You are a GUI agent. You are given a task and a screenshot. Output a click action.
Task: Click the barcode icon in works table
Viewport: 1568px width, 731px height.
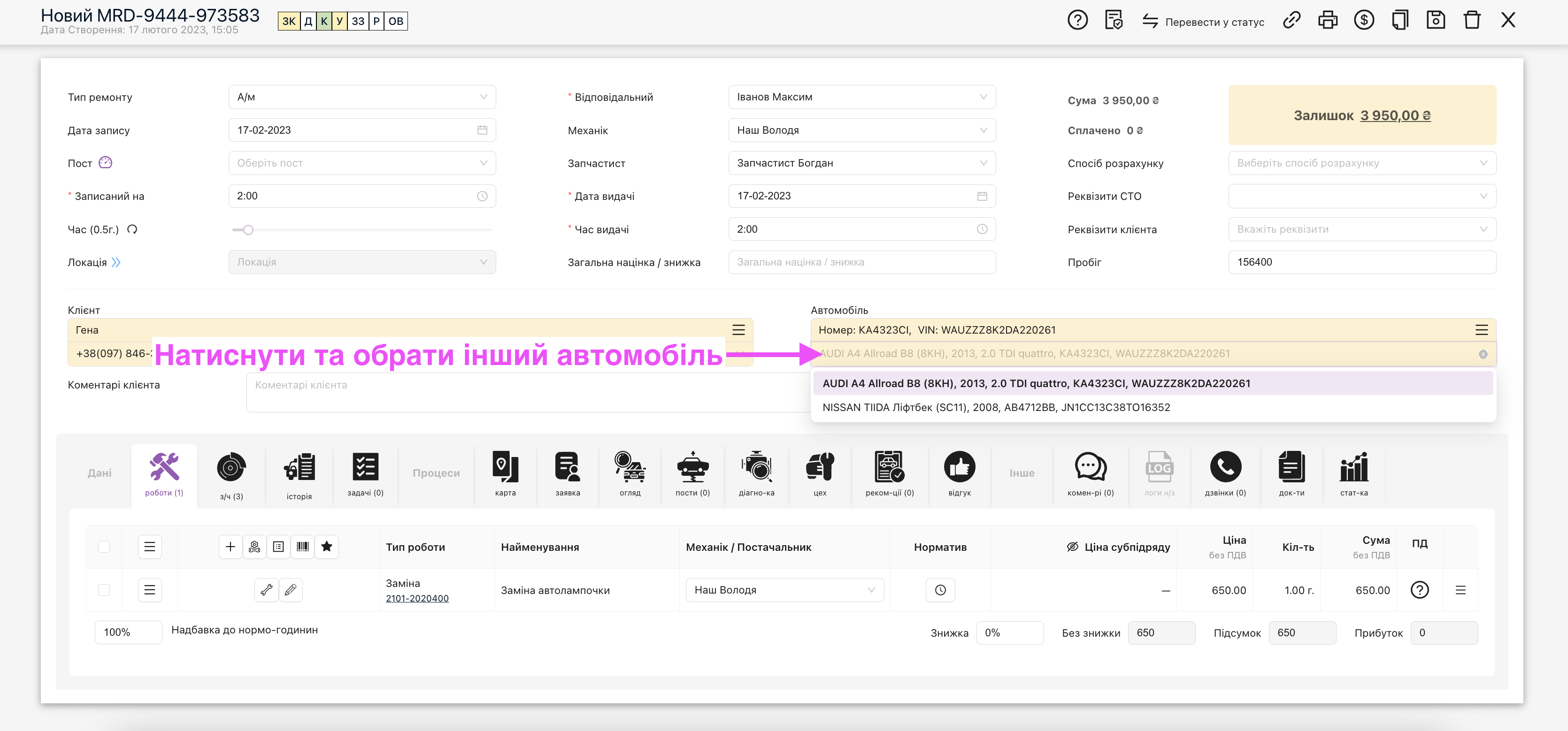302,547
